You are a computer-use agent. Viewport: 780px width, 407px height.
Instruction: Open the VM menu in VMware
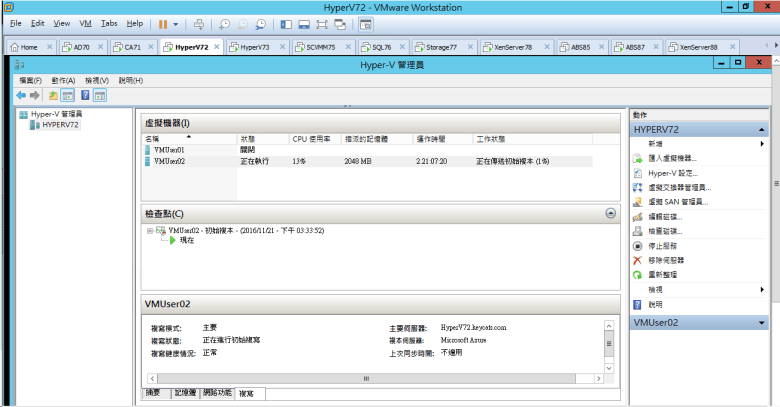(84, 23)
